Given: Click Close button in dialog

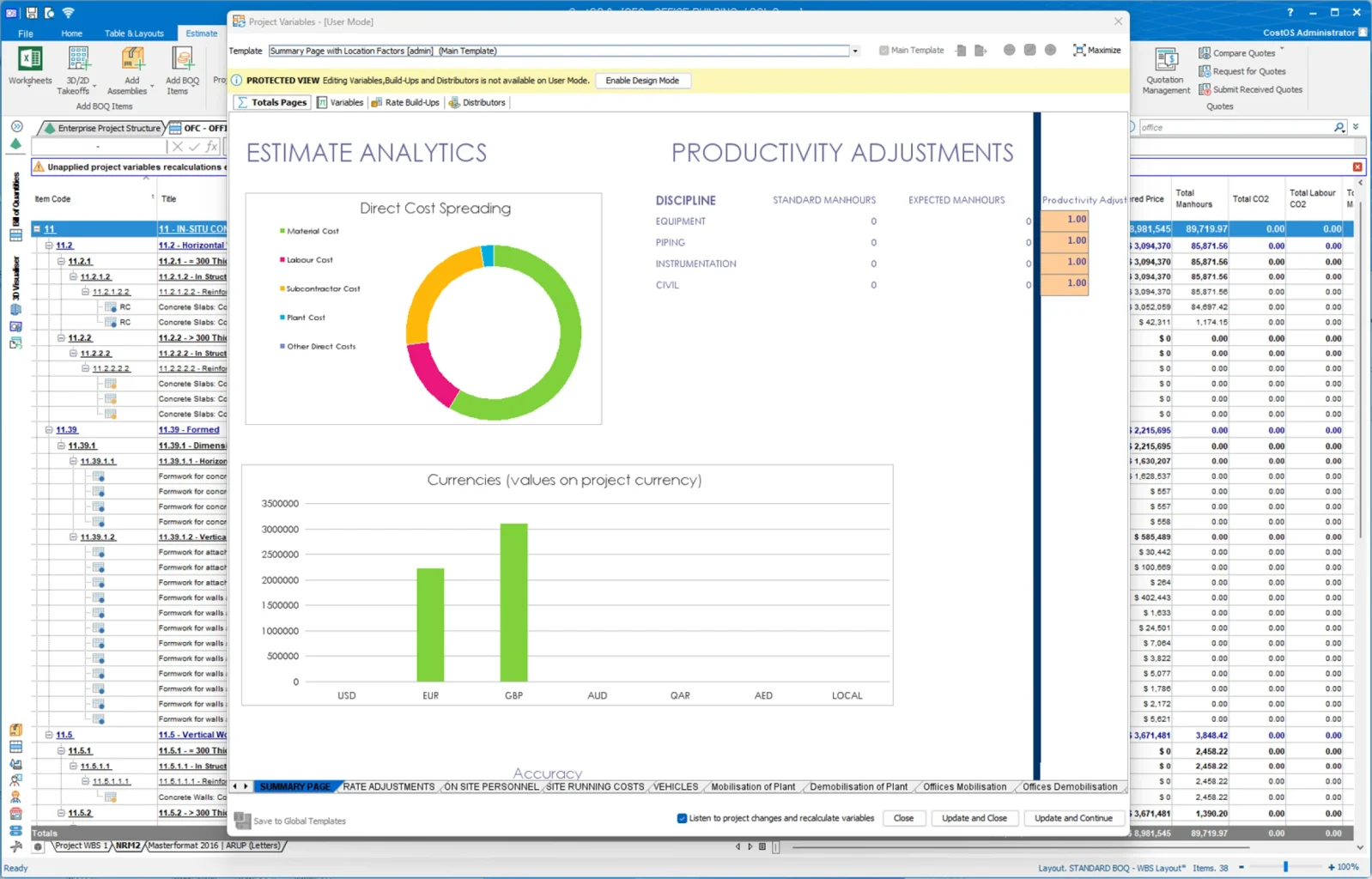Looking at the screenshot, I should (x=903, y=818).
